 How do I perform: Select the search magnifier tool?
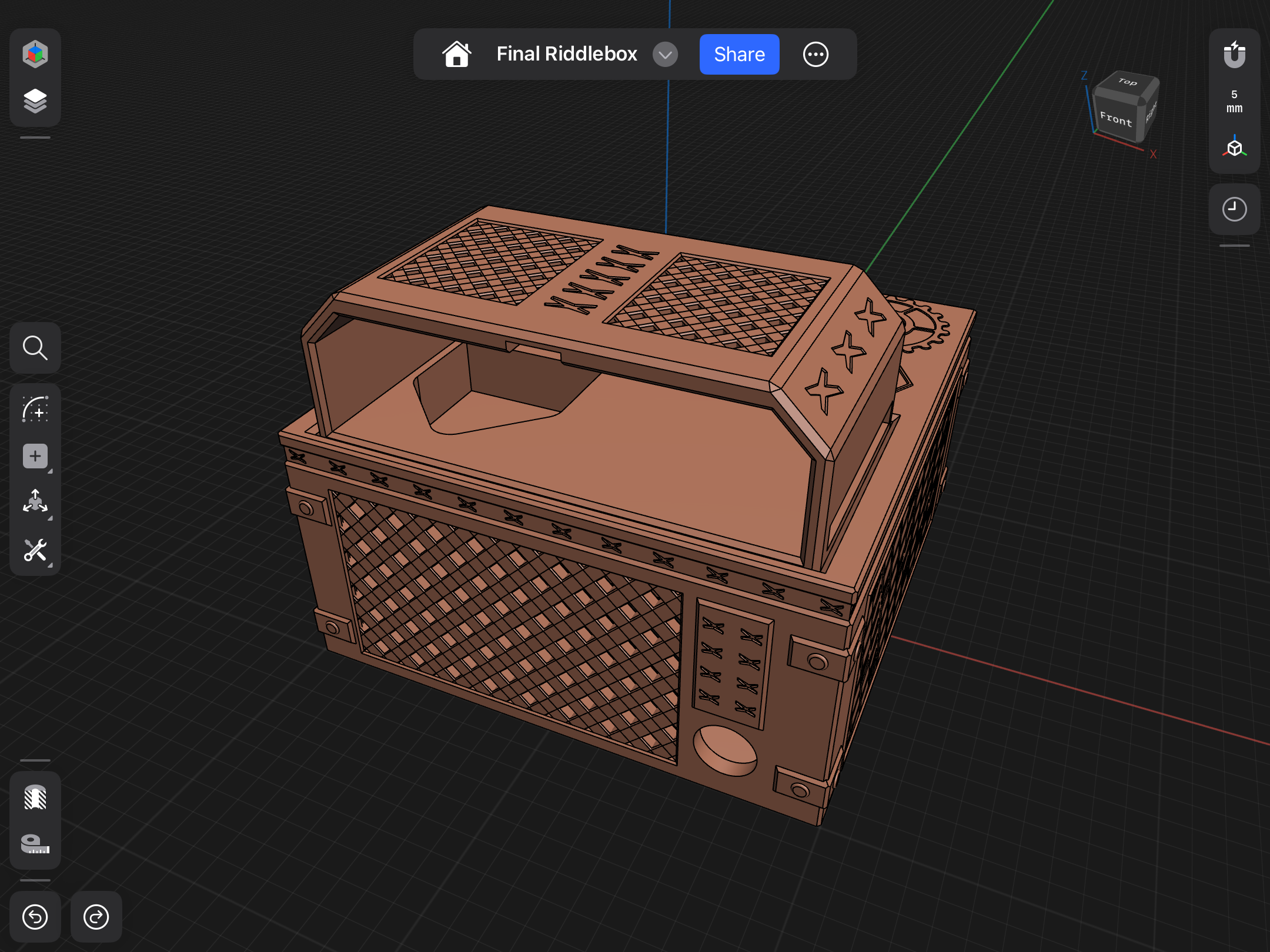tap(35, 348)
